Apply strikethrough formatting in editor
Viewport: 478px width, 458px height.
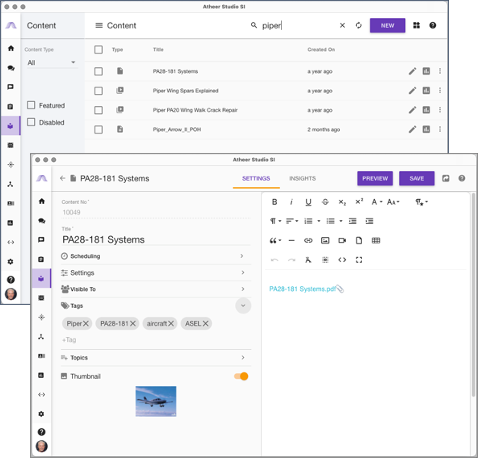[325, 202]
